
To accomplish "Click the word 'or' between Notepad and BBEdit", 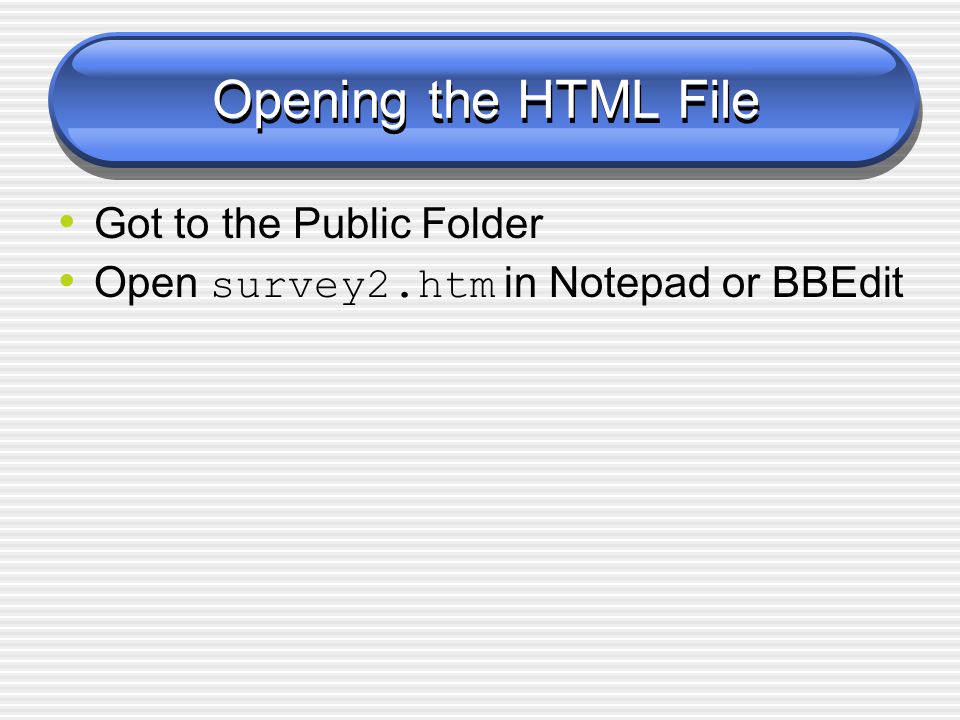I will [x=741, y=287].
